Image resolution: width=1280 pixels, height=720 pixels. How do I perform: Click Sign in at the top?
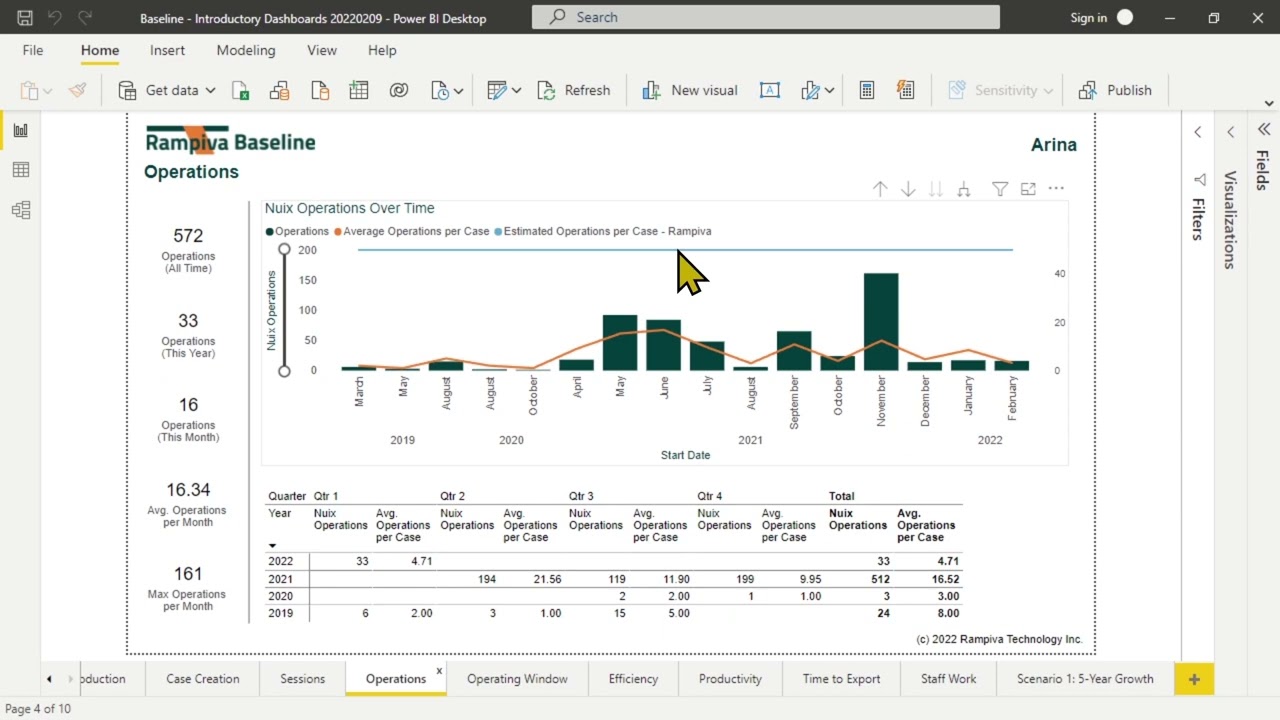coord(1088,18)
